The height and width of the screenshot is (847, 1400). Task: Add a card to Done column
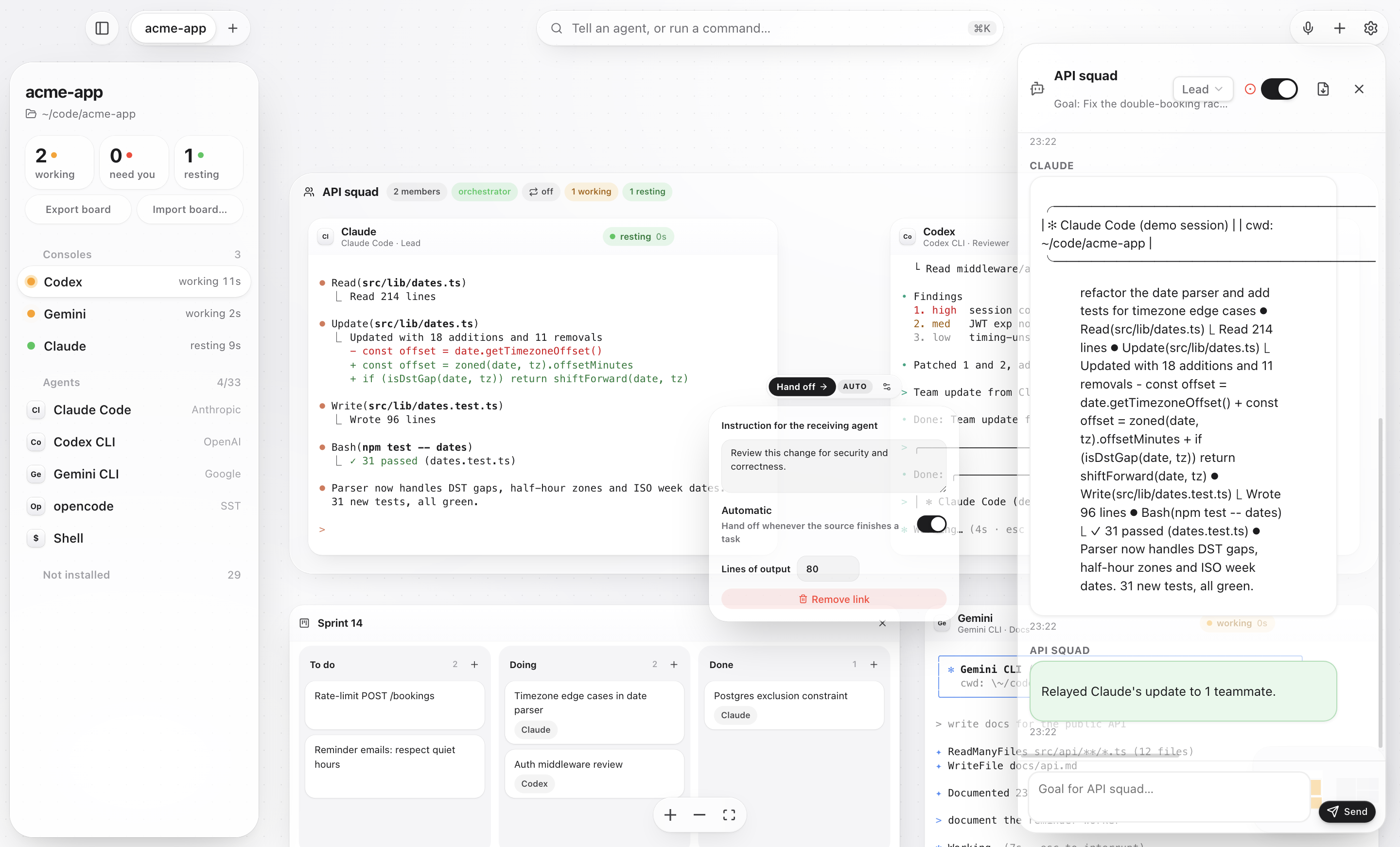pos(874,665)
